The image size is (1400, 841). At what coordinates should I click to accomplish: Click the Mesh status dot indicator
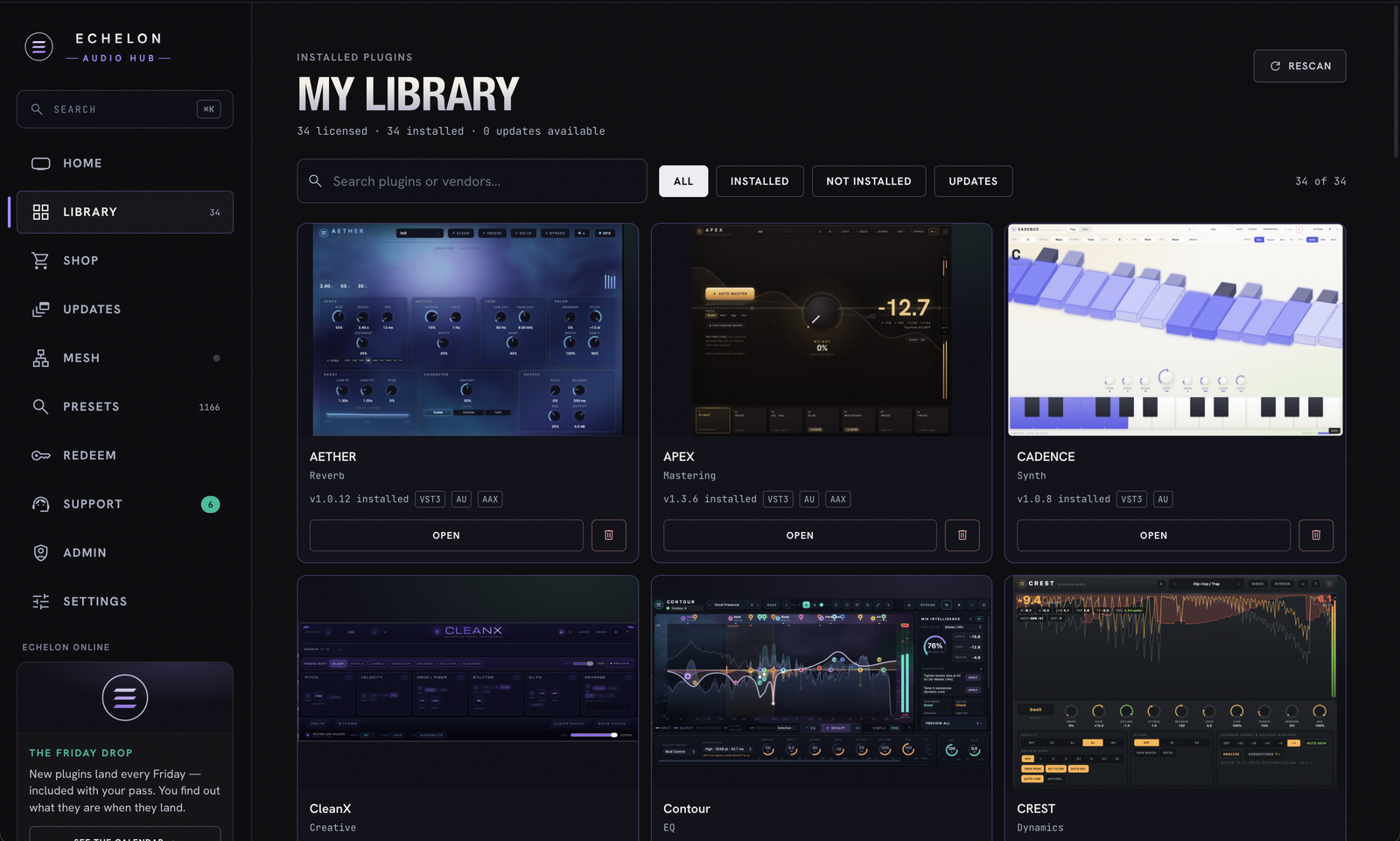216,358
